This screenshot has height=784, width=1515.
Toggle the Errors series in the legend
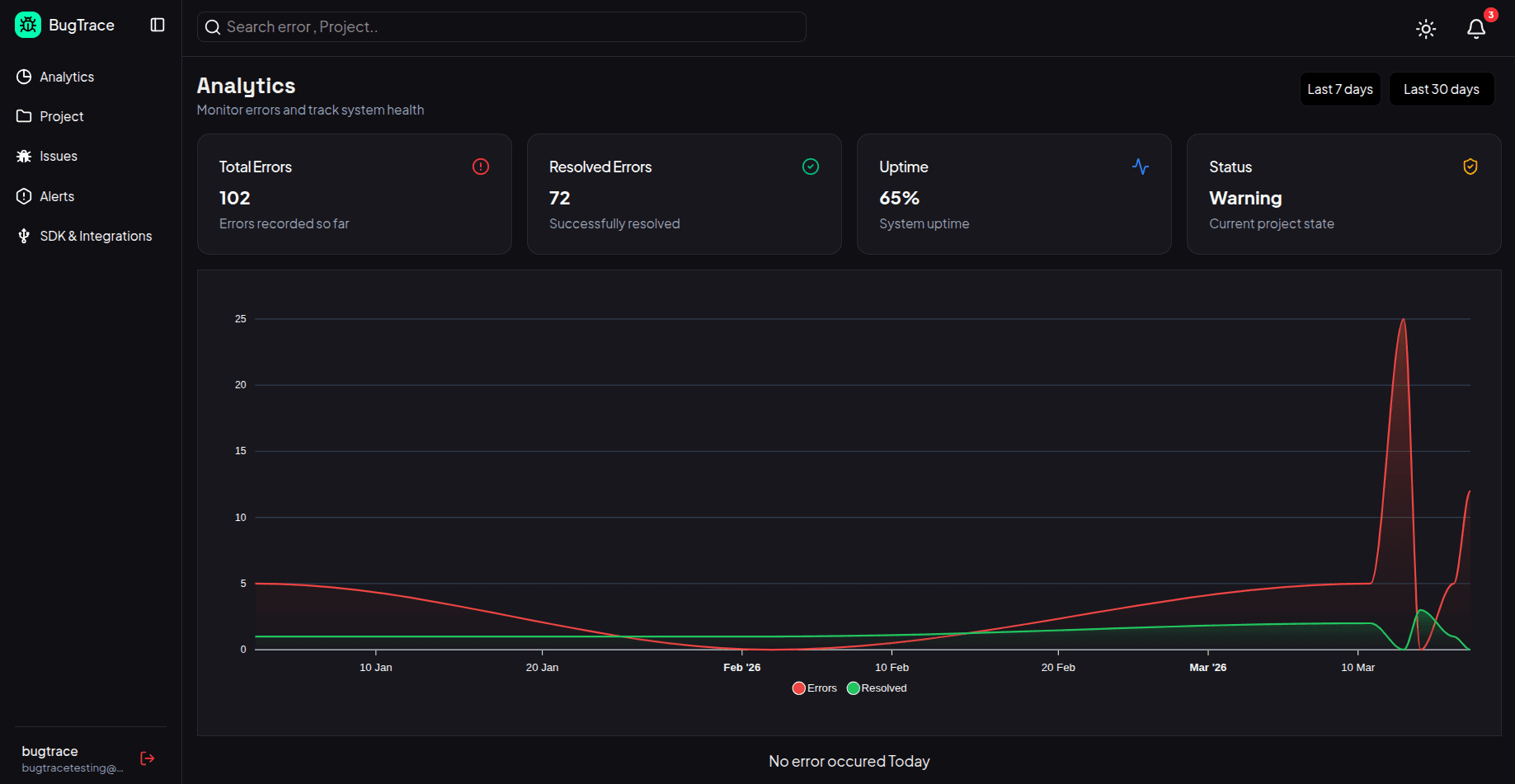(814, 688)
